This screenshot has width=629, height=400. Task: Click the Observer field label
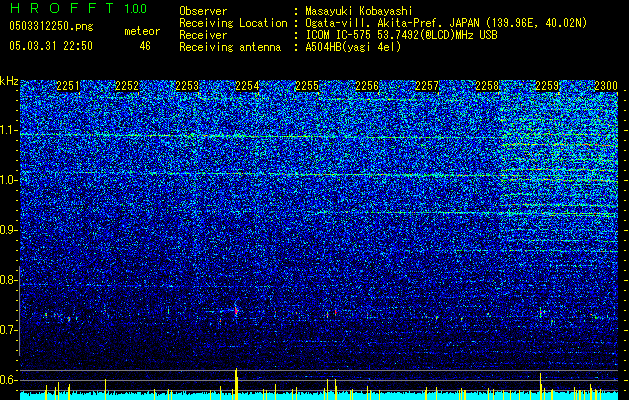(203, 11)
